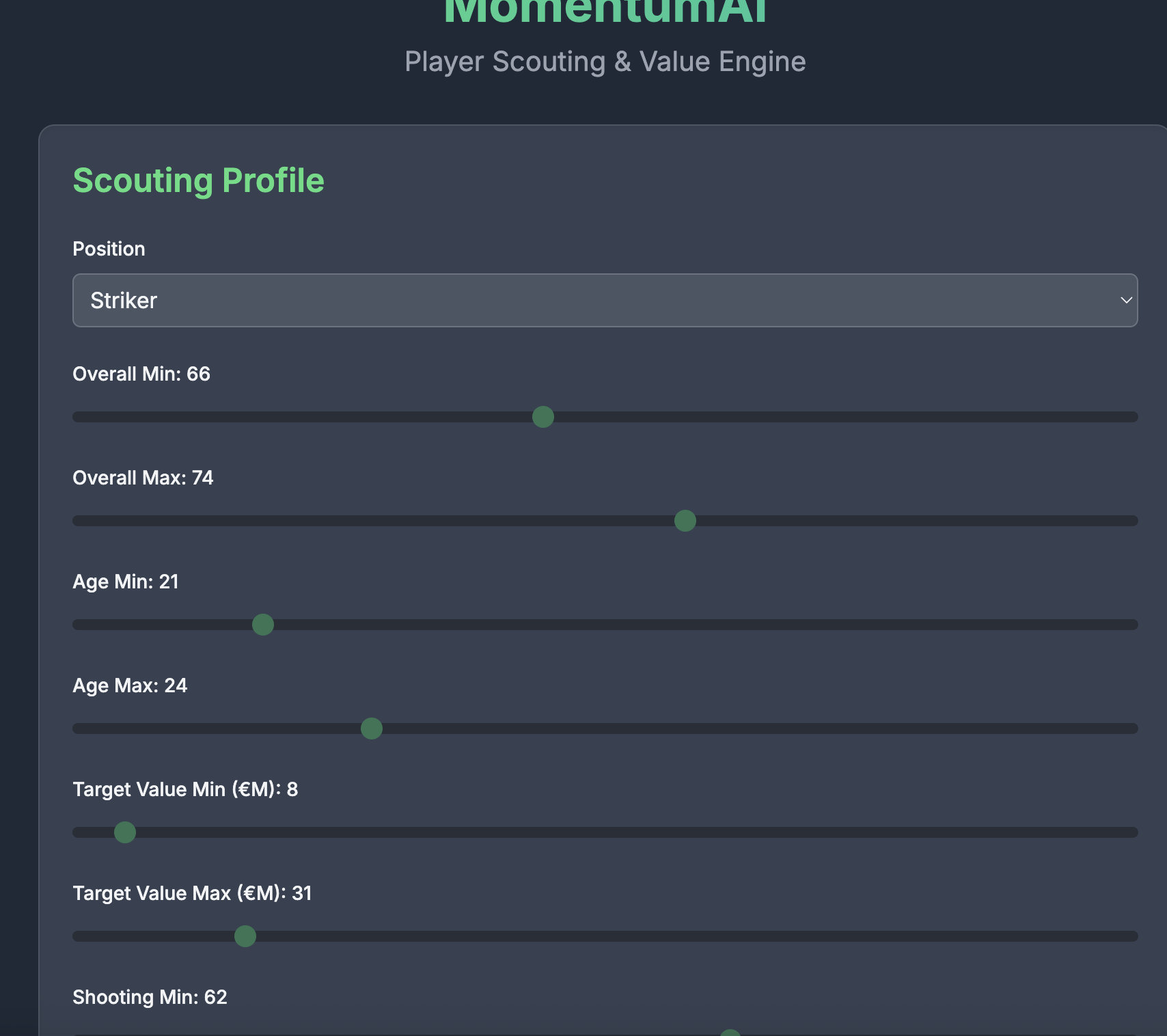1167x1036 pixels.
Task: Click the "Shooting Min: 62" label
Action: [150, 998]
